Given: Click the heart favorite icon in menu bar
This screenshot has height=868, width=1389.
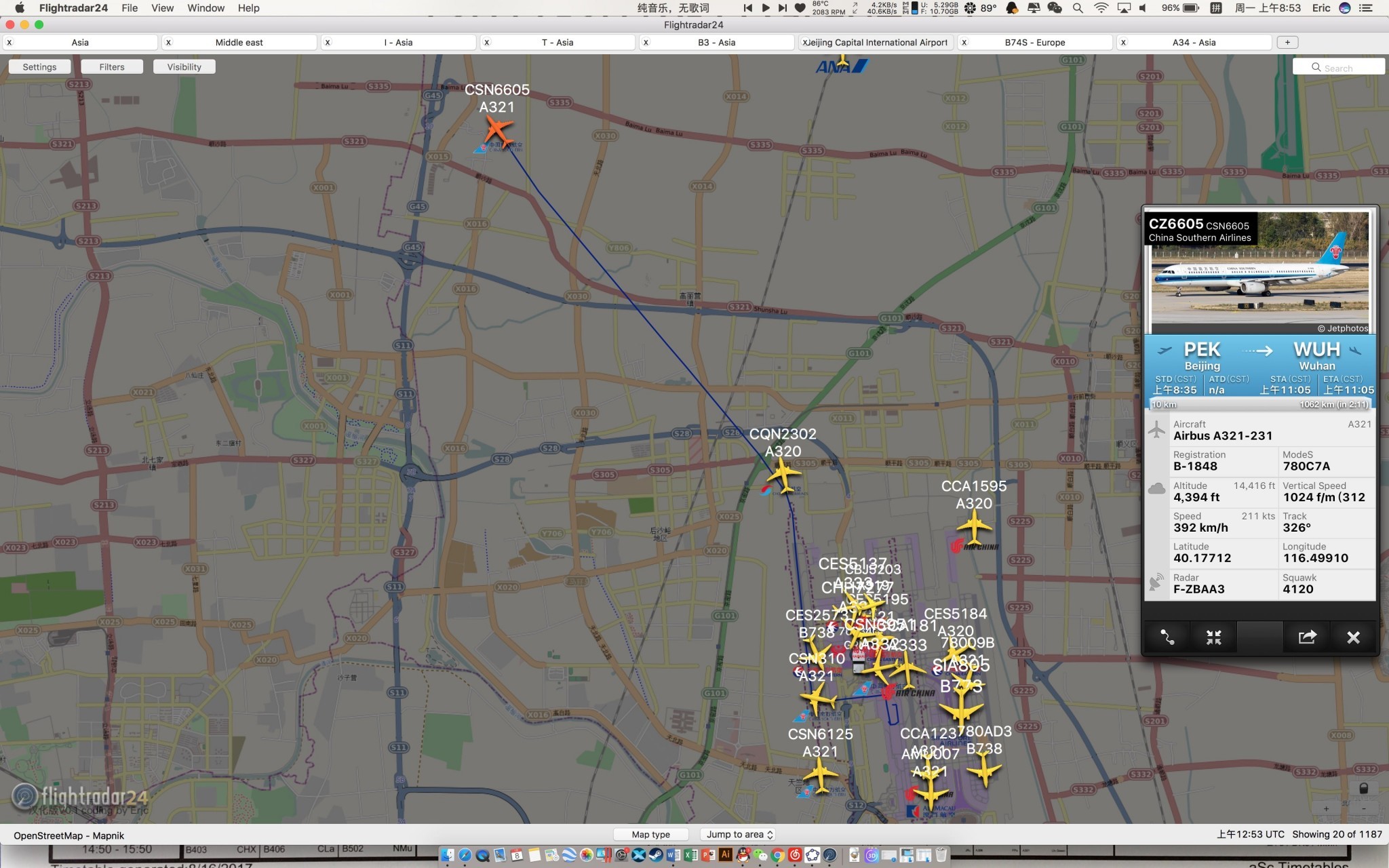Looking at the screenshot, I should point(800,8).
